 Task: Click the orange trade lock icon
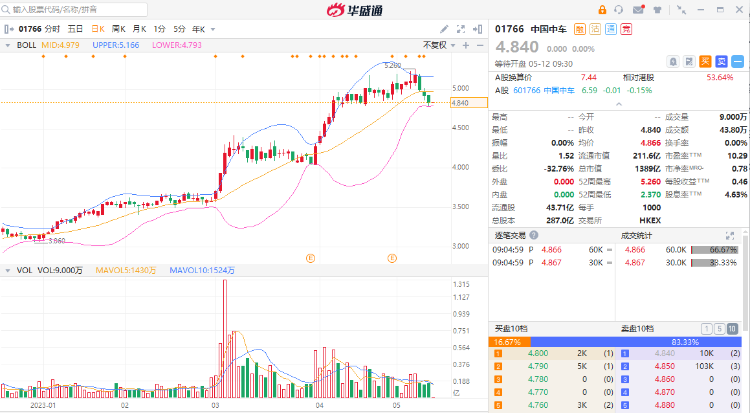(602, 10)
